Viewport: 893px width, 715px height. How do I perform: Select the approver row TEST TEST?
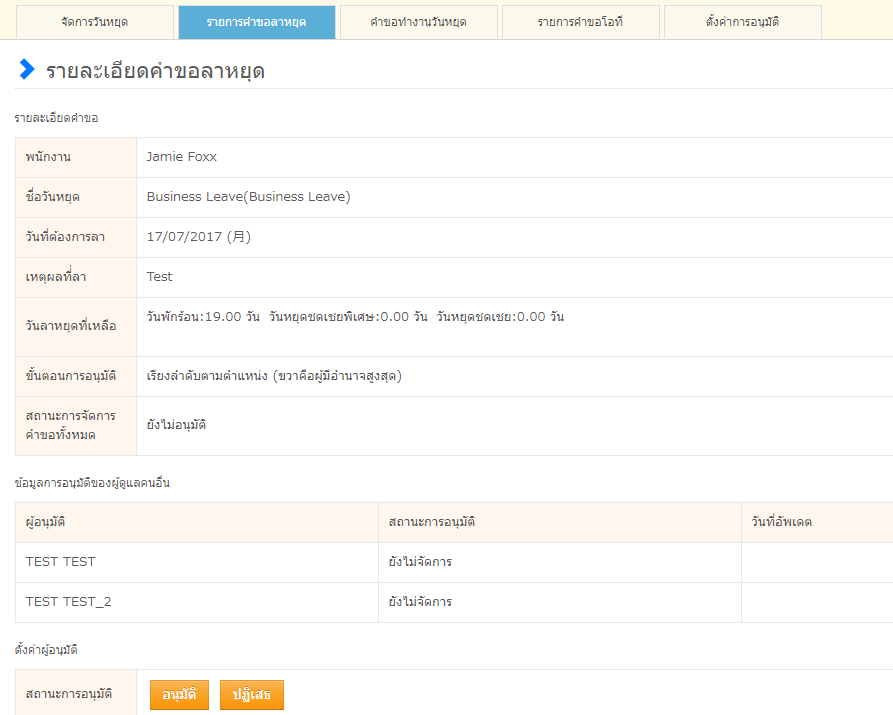click(x=61, y=562)
